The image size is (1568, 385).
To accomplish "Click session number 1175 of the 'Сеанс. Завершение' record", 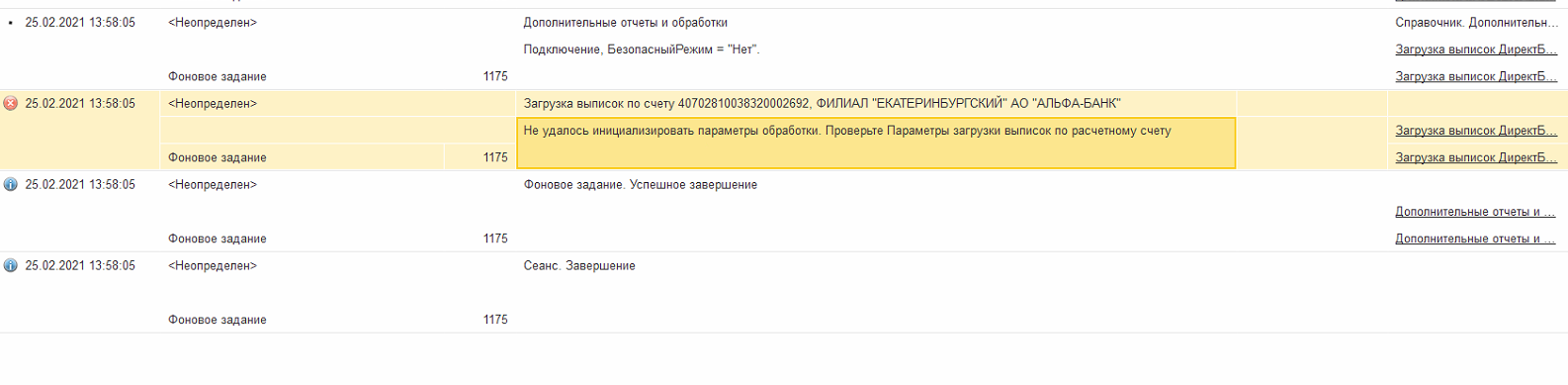I will [x=495, y=320].
